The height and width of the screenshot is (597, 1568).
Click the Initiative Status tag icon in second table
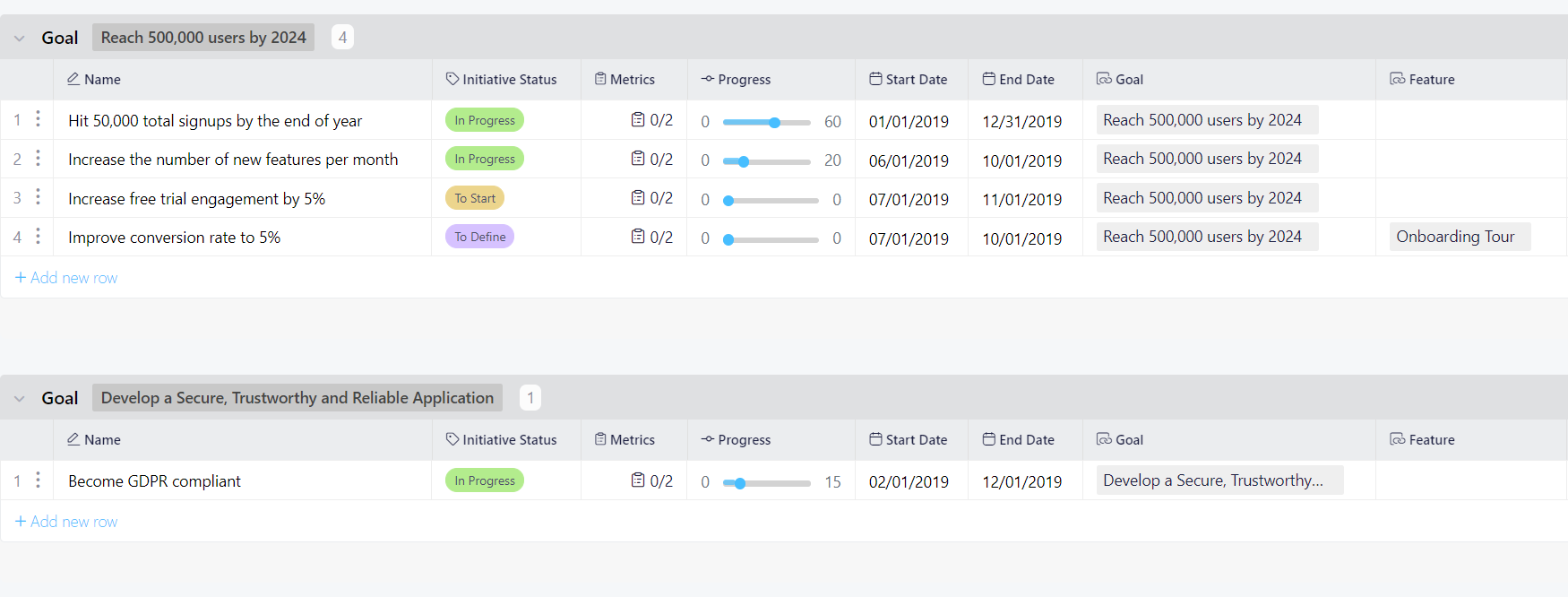point(452,439)
